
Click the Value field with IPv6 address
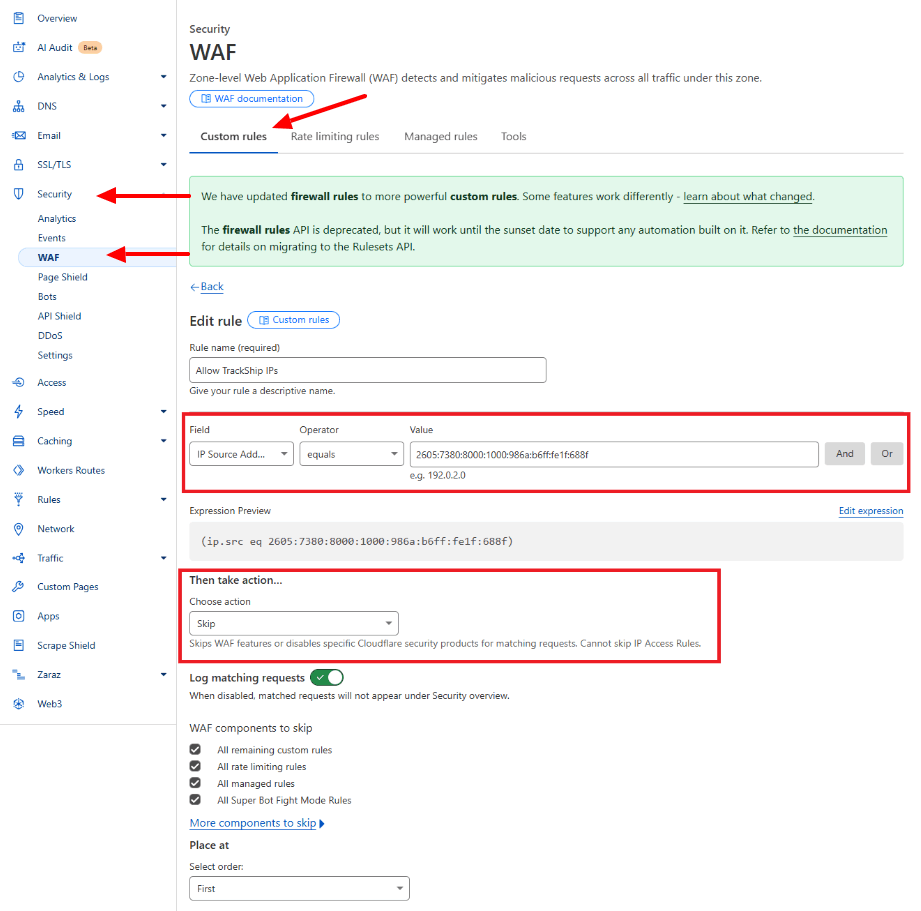tap(614, 454)
